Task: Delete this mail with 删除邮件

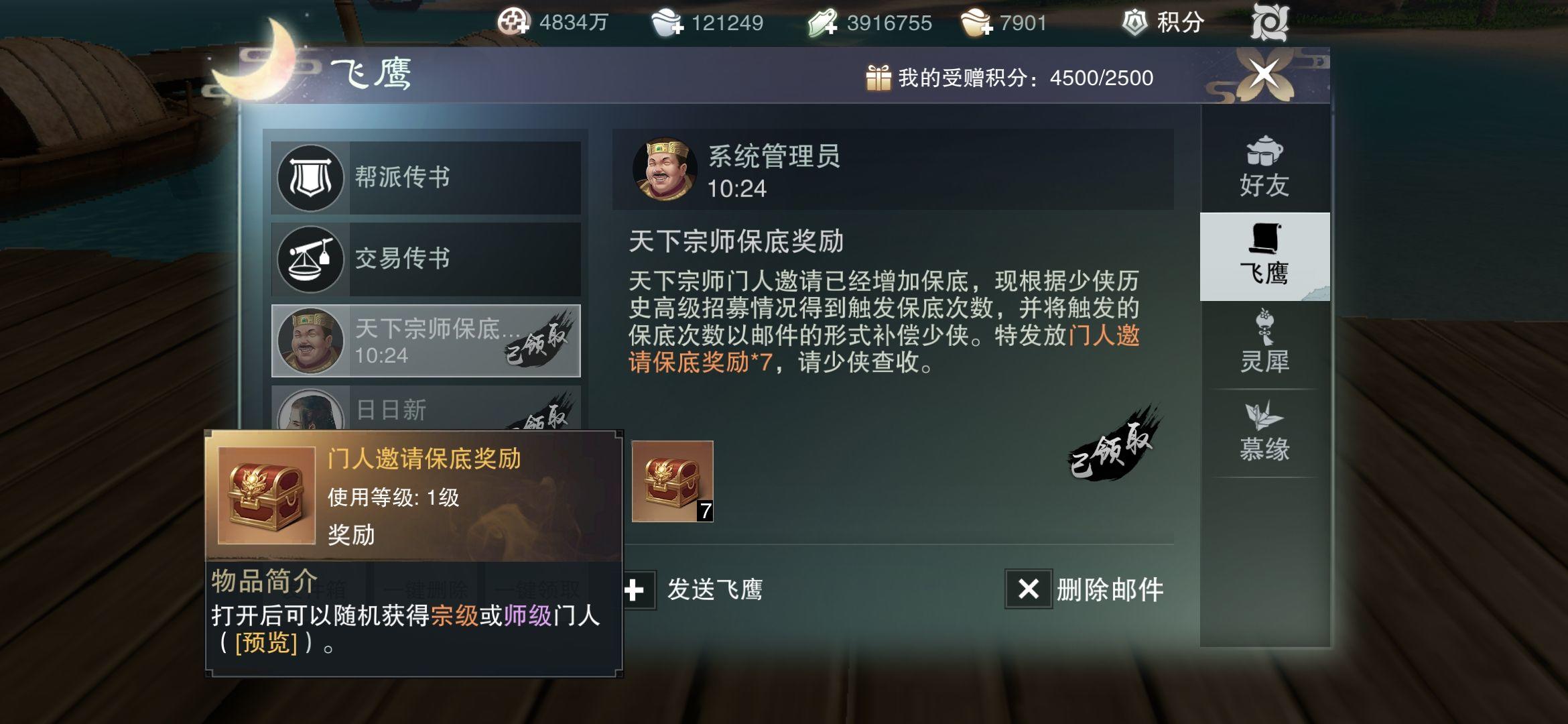Action: (x=1085, y=590)
